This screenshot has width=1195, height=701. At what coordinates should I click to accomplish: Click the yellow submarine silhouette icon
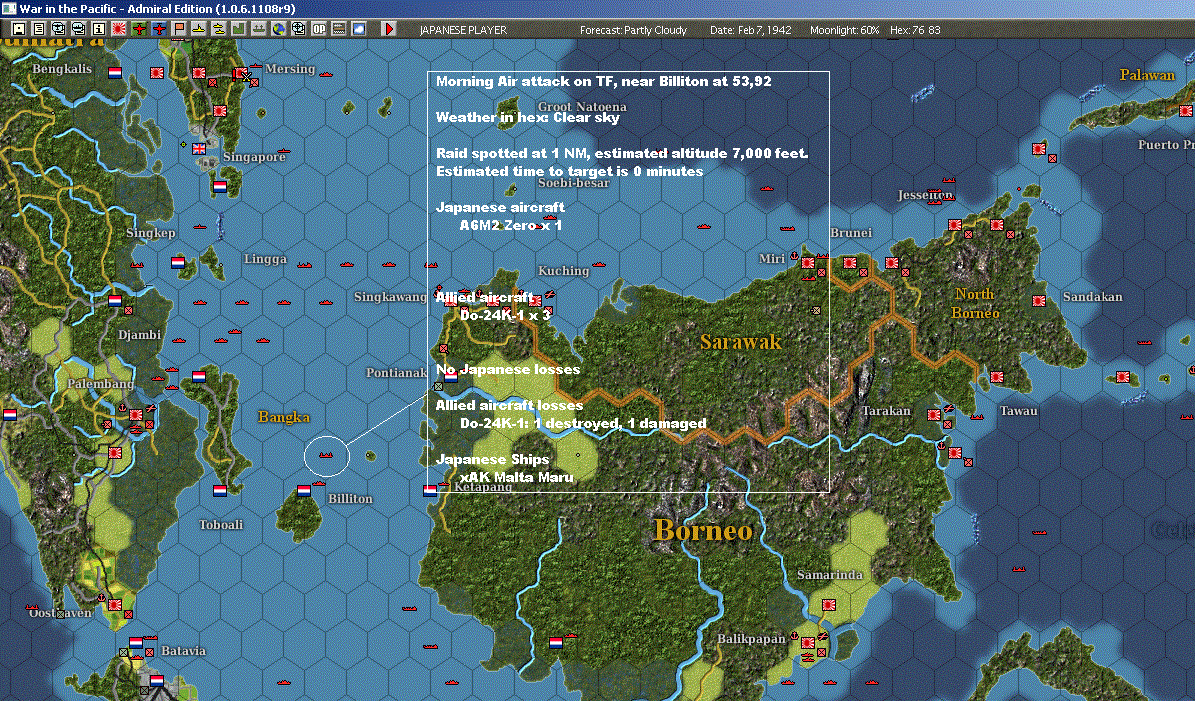click(198, 29)
